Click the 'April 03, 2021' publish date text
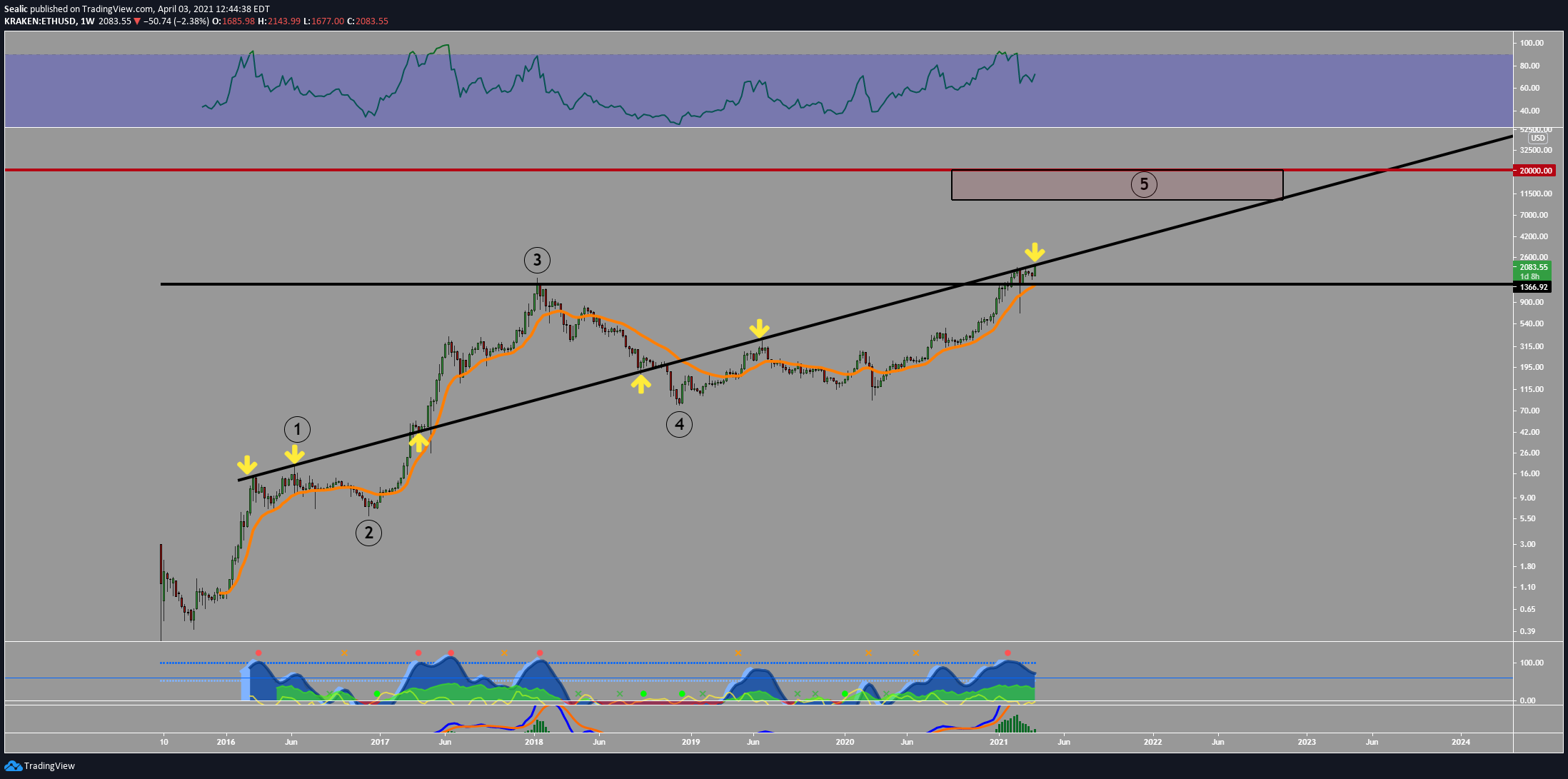The height and width of the screenshot is (779, 1568). coord(184,9)
